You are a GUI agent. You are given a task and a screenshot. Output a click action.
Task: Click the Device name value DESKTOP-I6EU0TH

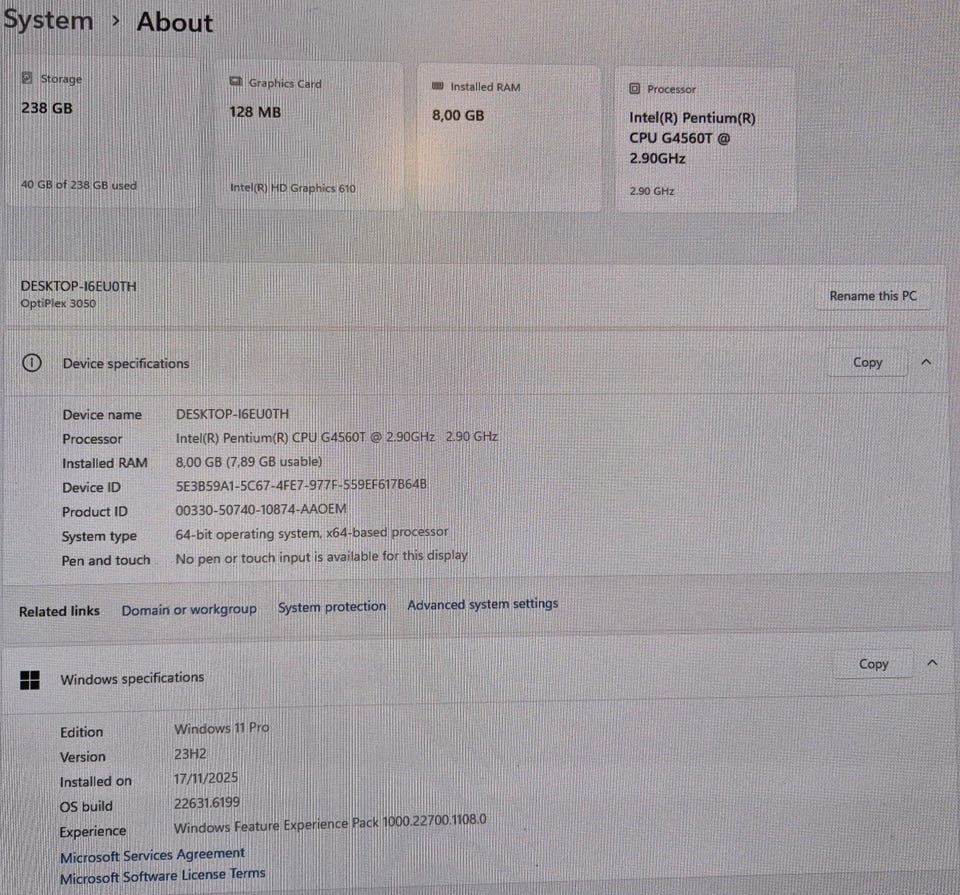[232, 414]
